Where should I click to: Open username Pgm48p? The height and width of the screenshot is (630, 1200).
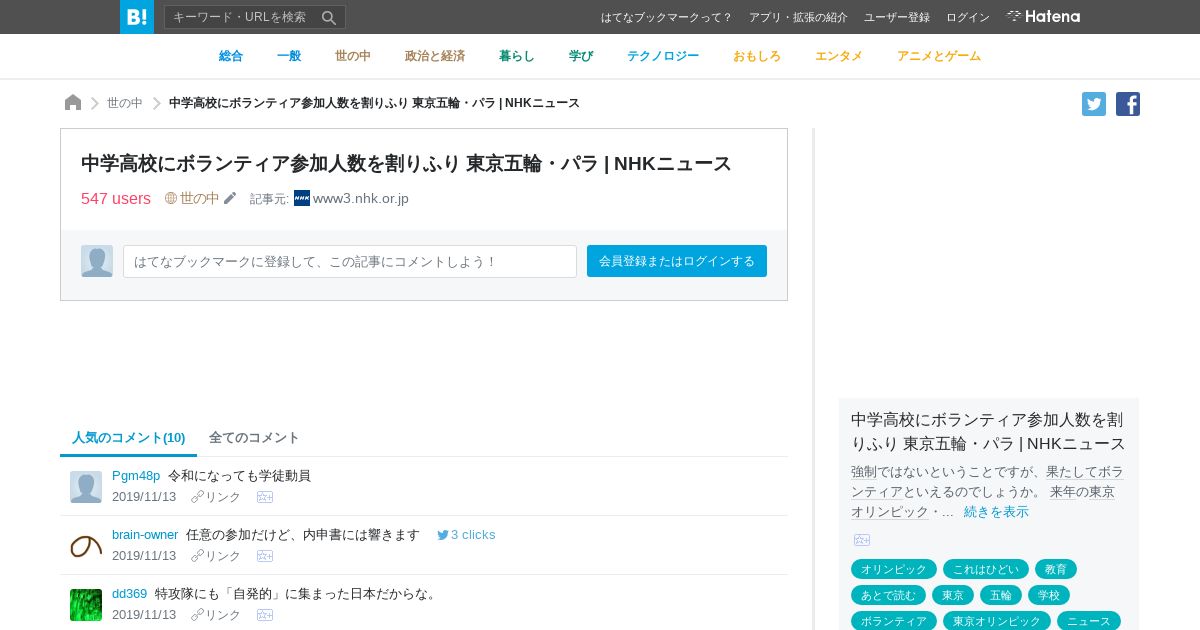click(x=136, y=475)
